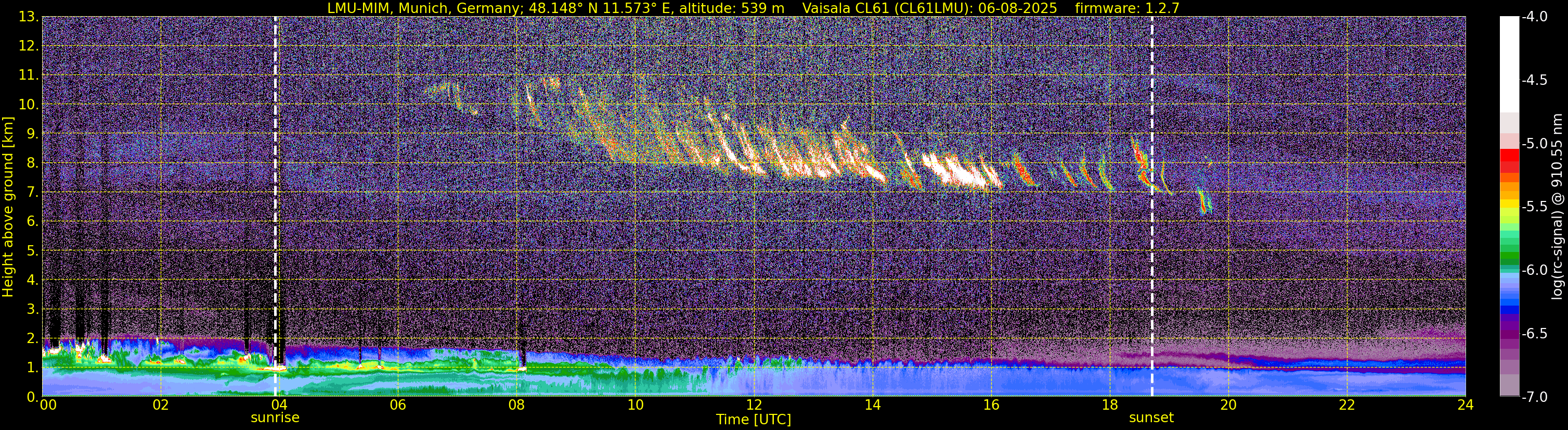Click the "3." tick on the height axis

pyautogui.click(x=33, y=309)
